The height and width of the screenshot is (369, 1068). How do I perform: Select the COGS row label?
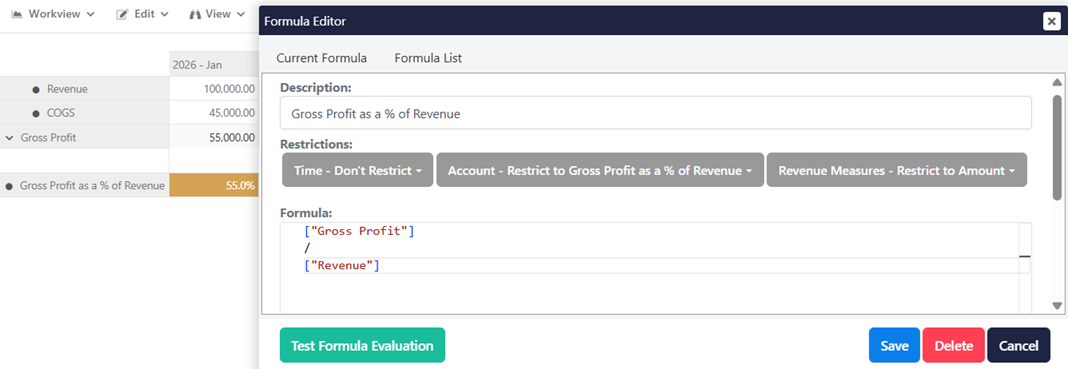[61, 113]
